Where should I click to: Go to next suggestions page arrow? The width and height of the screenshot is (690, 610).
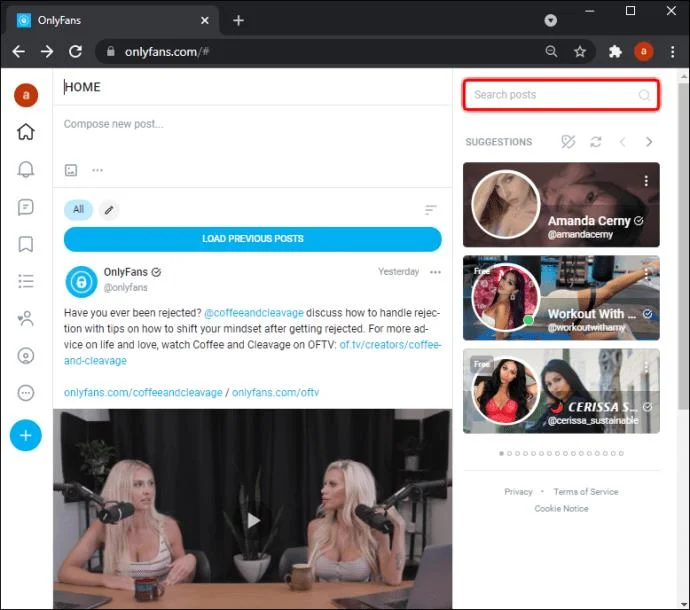click(649, 142)
